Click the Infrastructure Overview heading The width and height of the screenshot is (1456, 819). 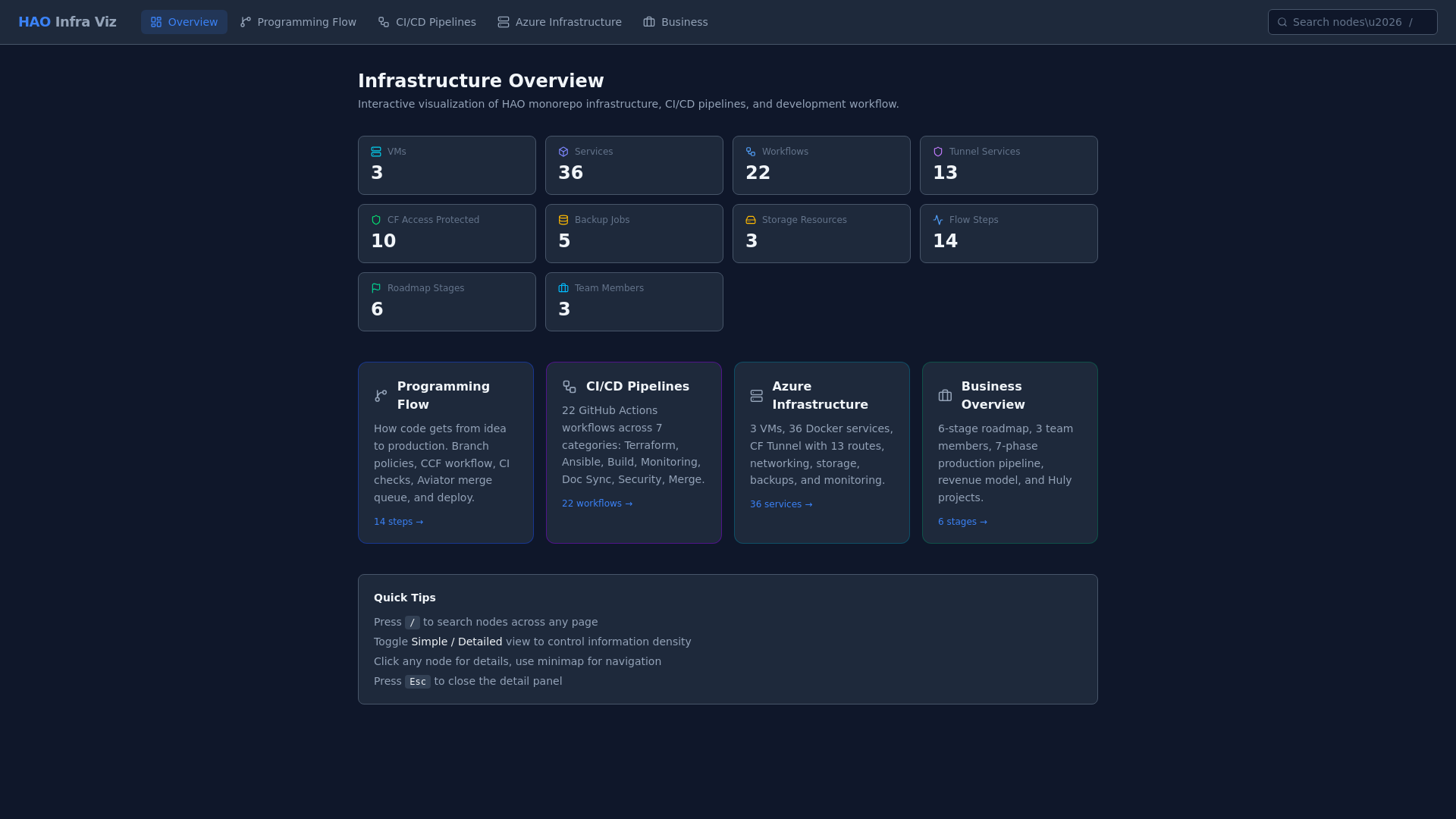pyautogui.click(x=481, y=81)
